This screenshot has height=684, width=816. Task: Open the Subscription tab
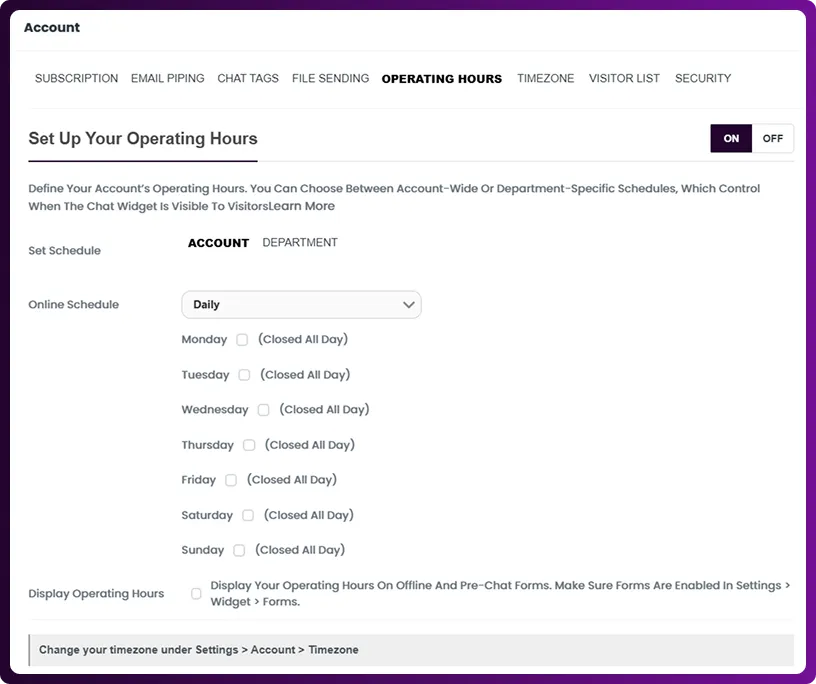coord(76,78)
